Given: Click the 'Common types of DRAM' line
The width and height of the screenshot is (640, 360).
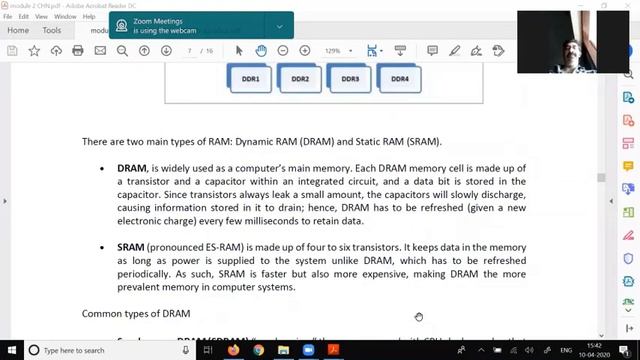Looking at the screenshot, I should click(x=136, y=313).
